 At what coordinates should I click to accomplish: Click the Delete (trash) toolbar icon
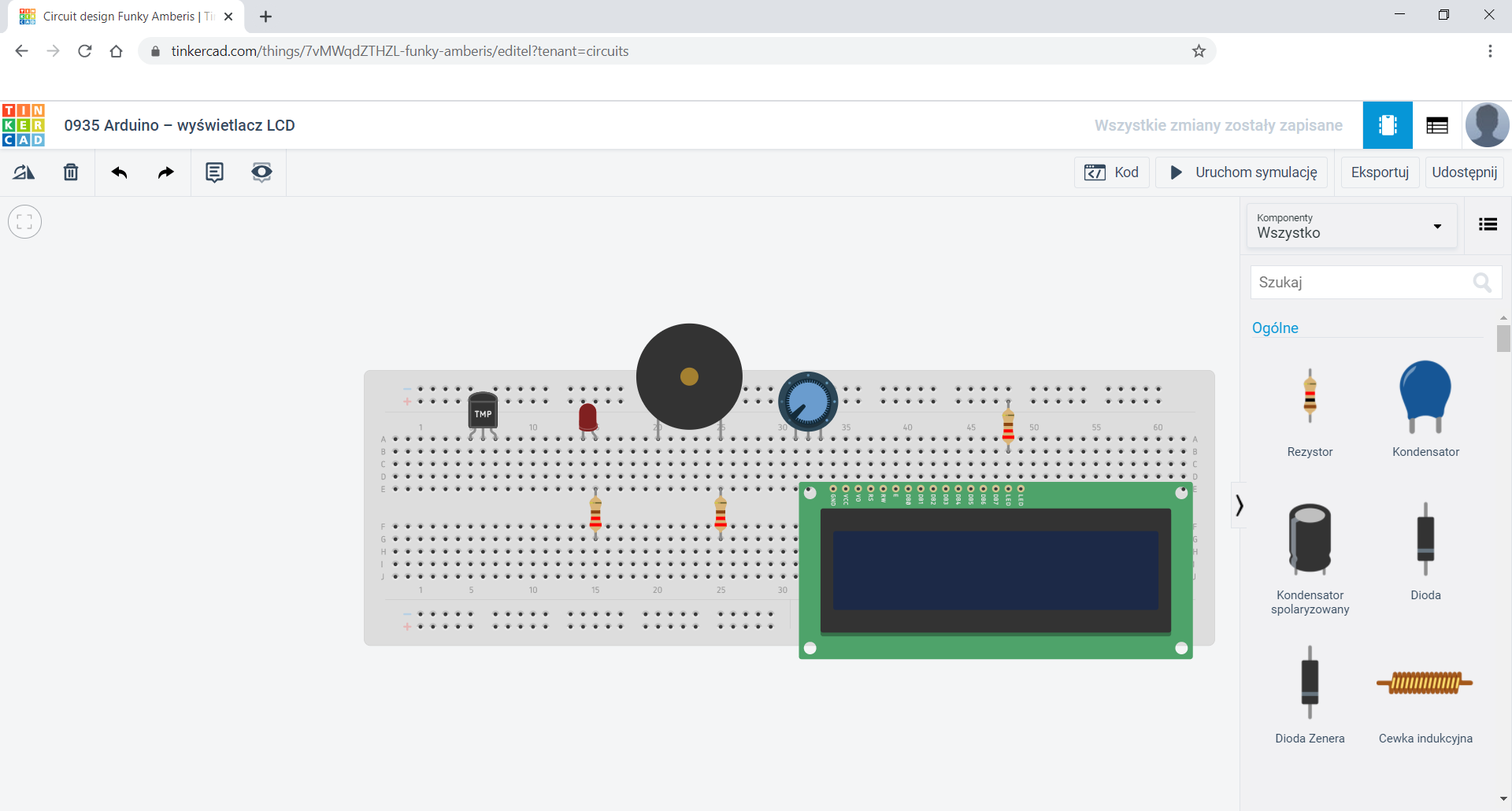[x=70, y=172]
